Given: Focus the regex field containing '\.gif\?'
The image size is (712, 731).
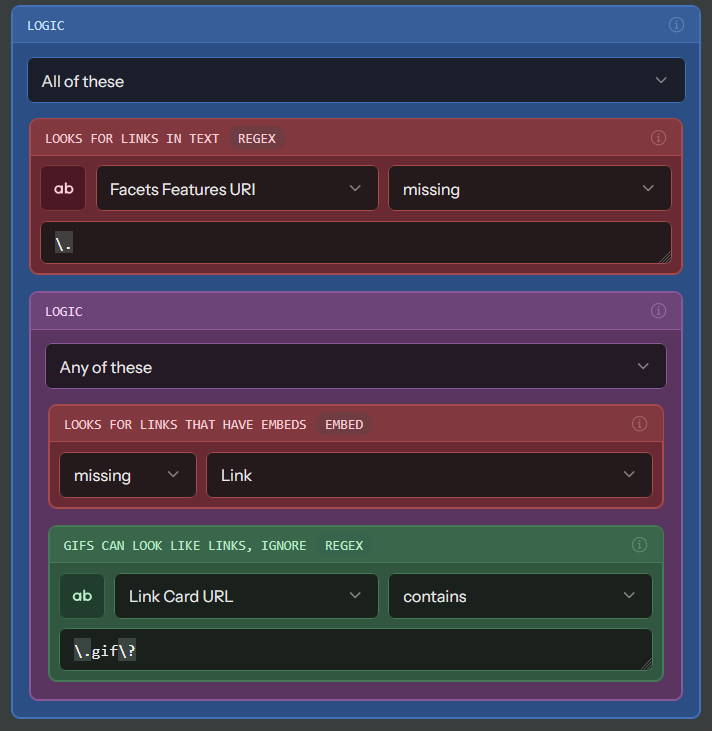Looking at the screenshot, I should (355, 650).
